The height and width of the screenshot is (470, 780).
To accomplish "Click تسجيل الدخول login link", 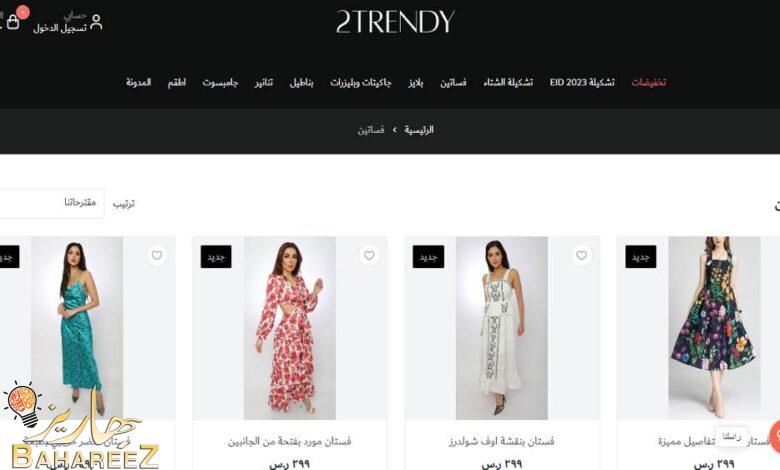I will (x=60, y=28).
